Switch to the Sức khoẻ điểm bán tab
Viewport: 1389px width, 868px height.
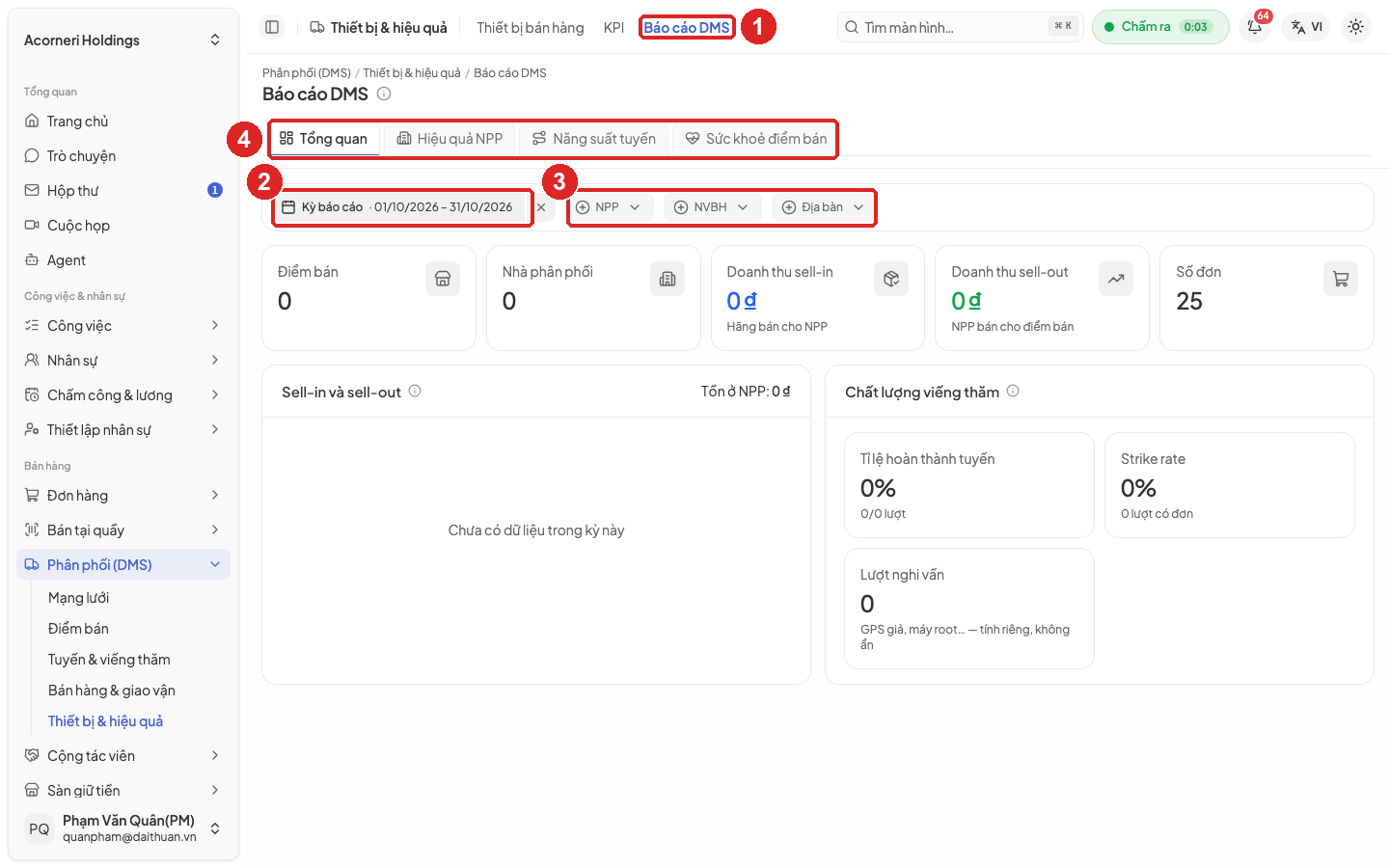point(756,139)
